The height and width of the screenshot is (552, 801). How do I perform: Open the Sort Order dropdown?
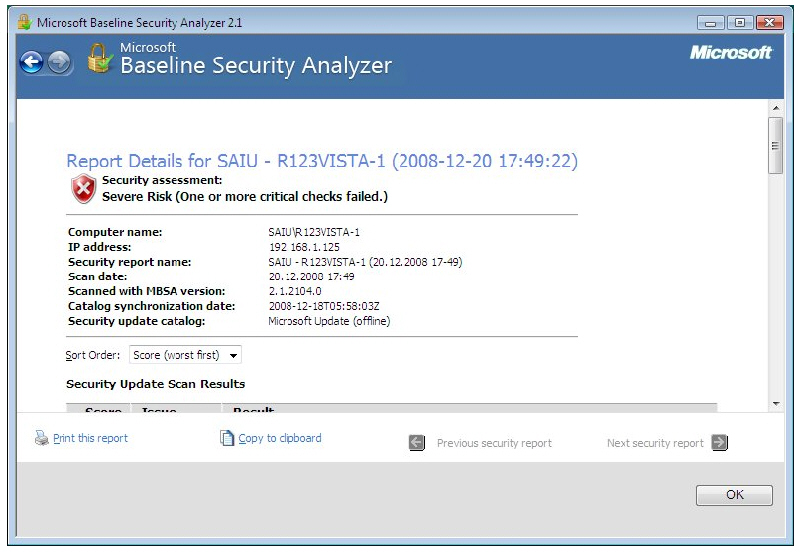point(185,355)
